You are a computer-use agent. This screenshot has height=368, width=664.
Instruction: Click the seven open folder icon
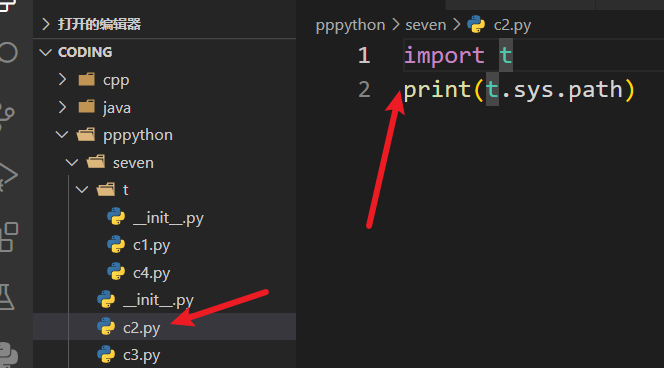[x=96, y=162]
